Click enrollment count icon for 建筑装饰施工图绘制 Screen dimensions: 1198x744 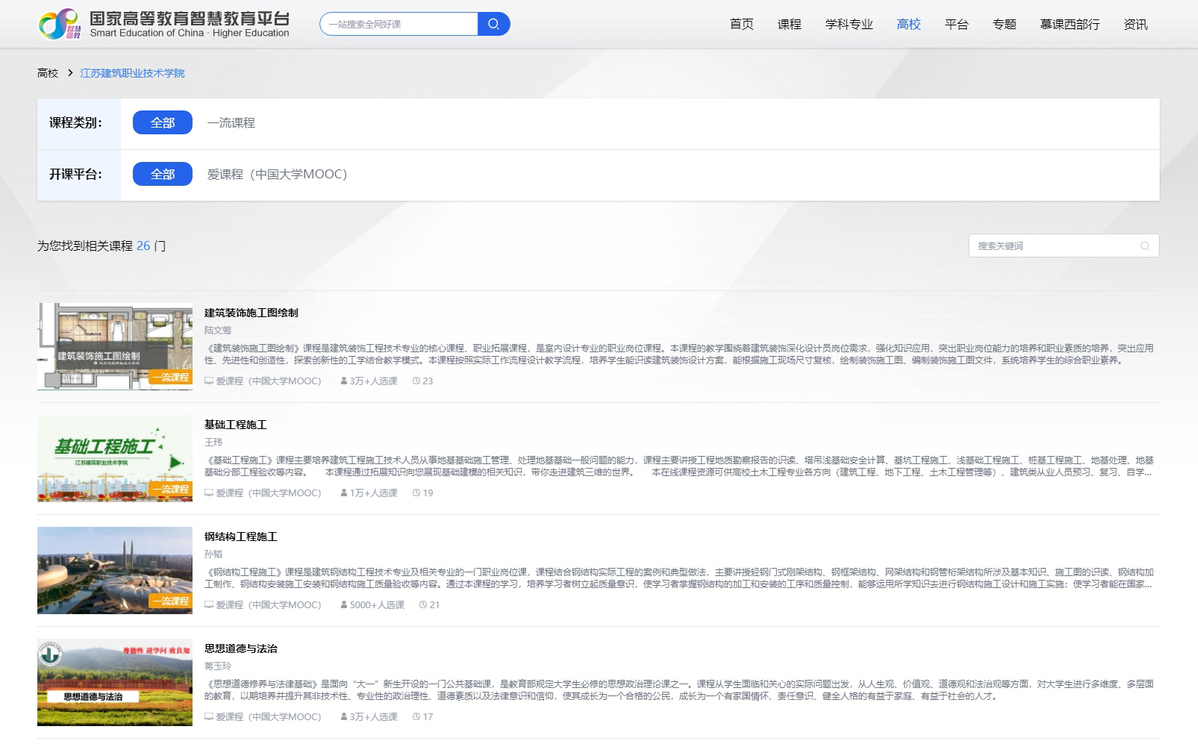344,381
